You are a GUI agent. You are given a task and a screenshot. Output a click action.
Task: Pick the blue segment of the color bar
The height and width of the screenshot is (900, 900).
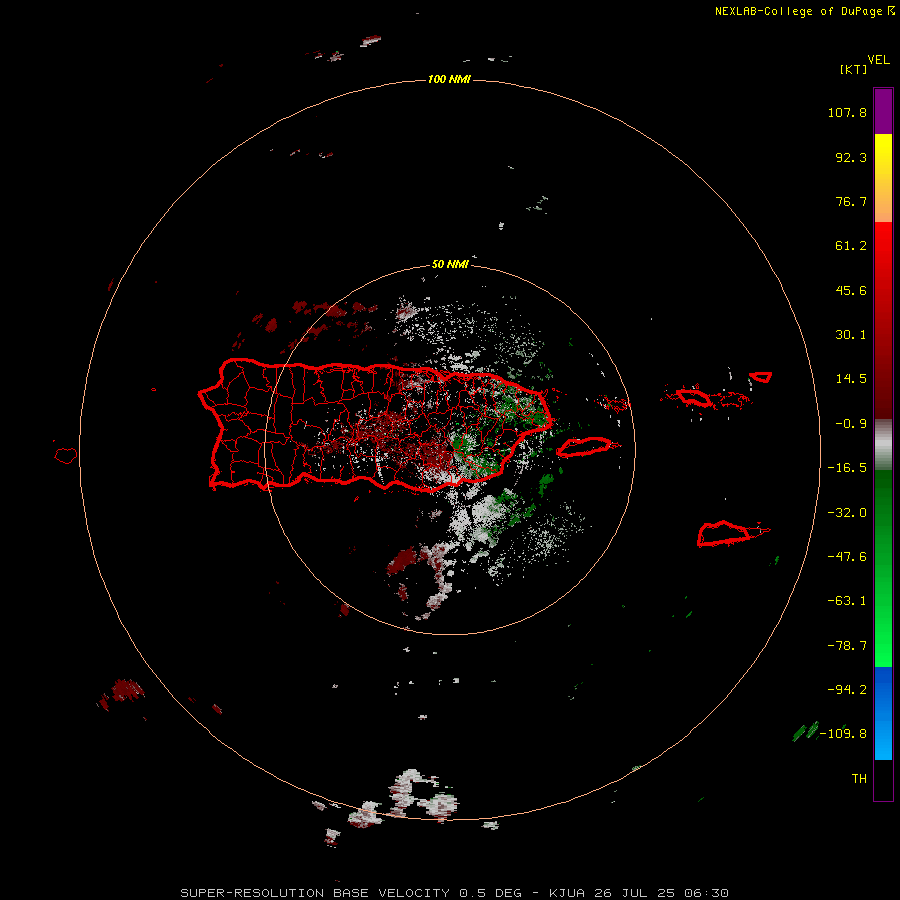883,713
